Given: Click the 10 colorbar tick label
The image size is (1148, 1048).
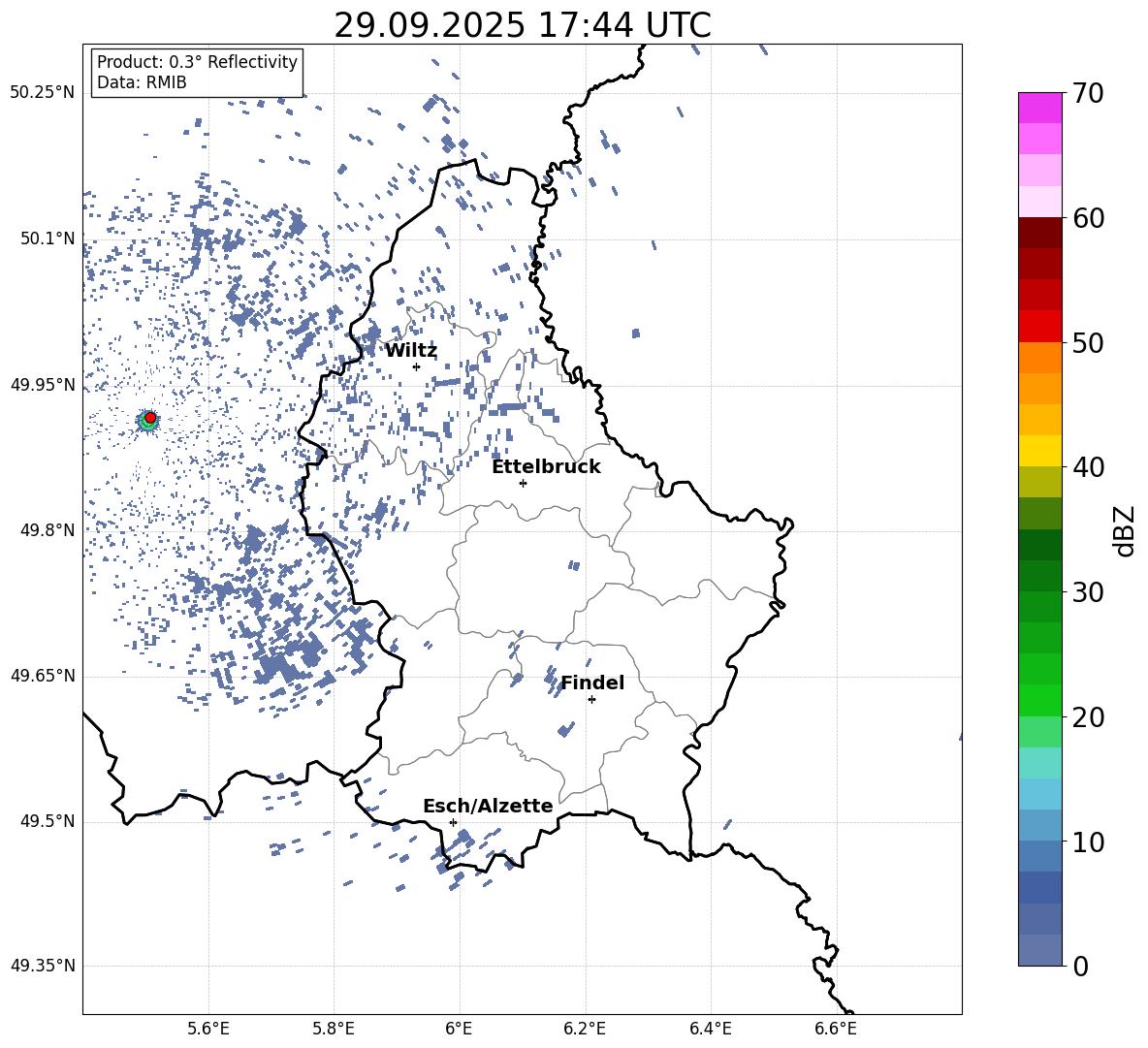Looking at the screenshot, I should point(1088,842).
